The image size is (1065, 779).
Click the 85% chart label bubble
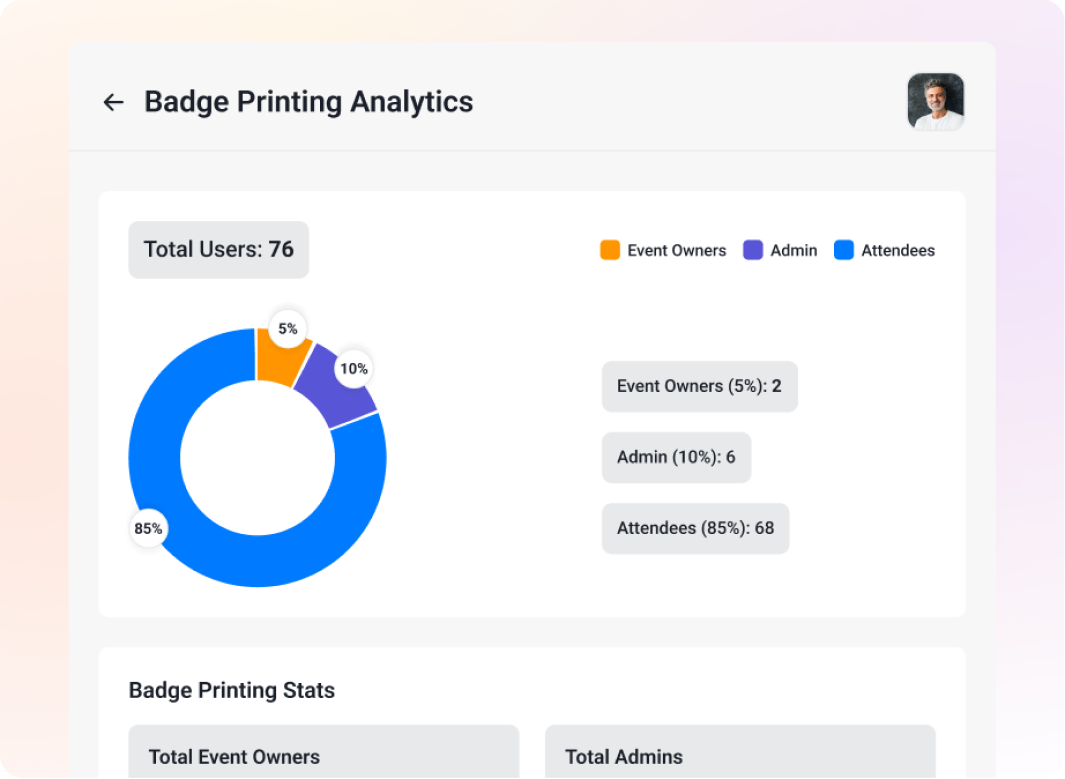tap(148, 528)
